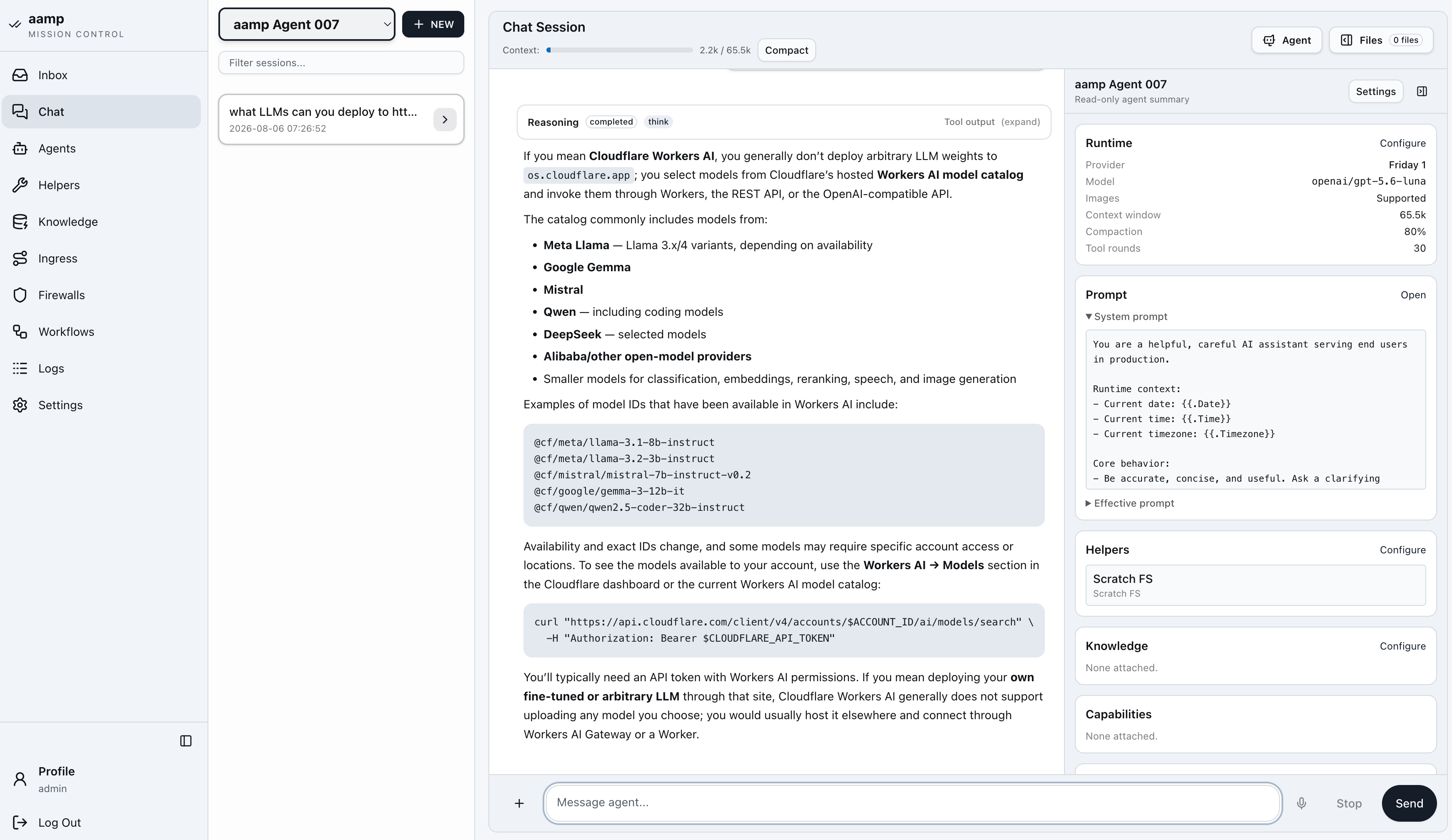The image size is (1452, 840).
Task: Toggle the Files panel button
Action: pyautogui.click(x=1381, y=40)
